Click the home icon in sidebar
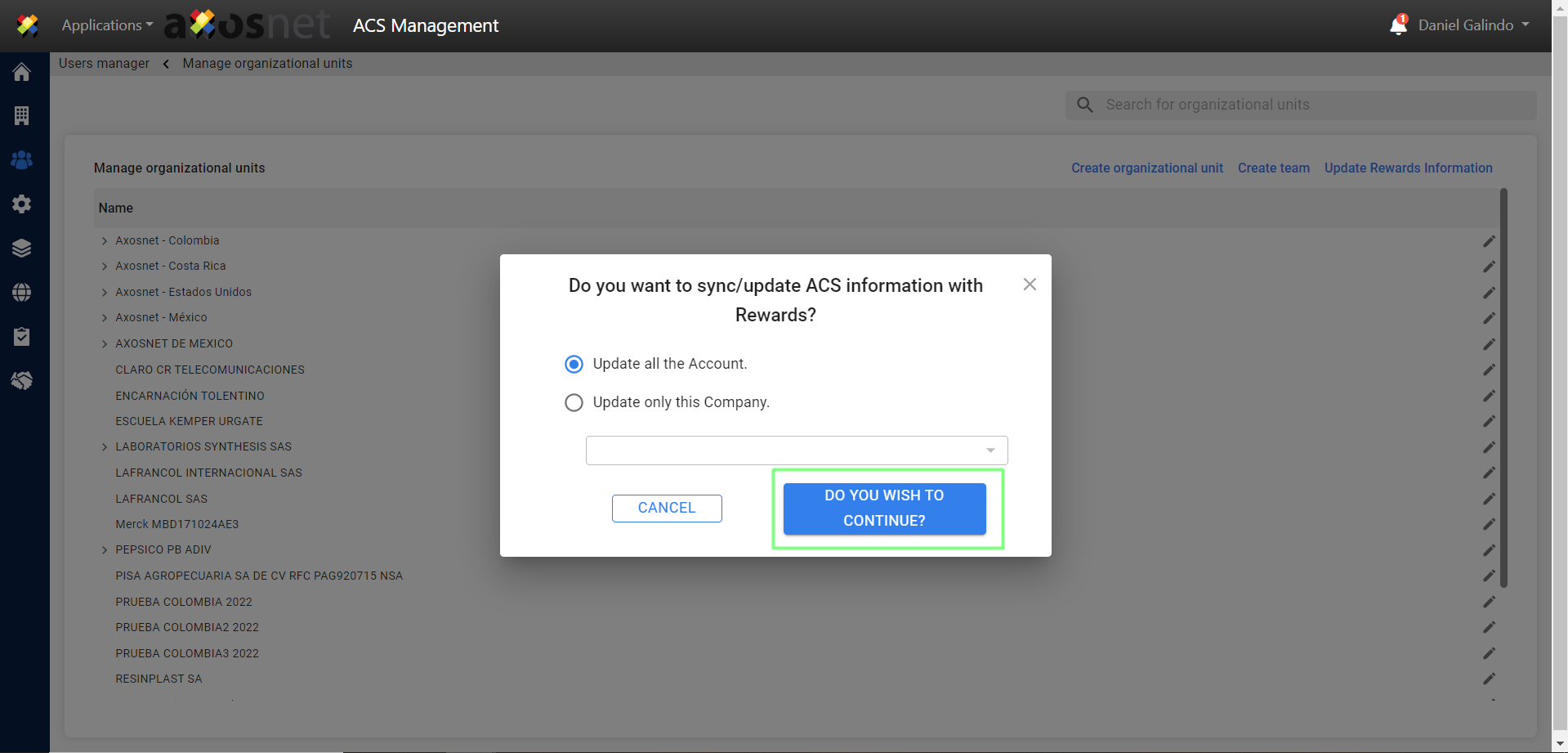Screen dimensions: 1568x753 click(22, 72)
